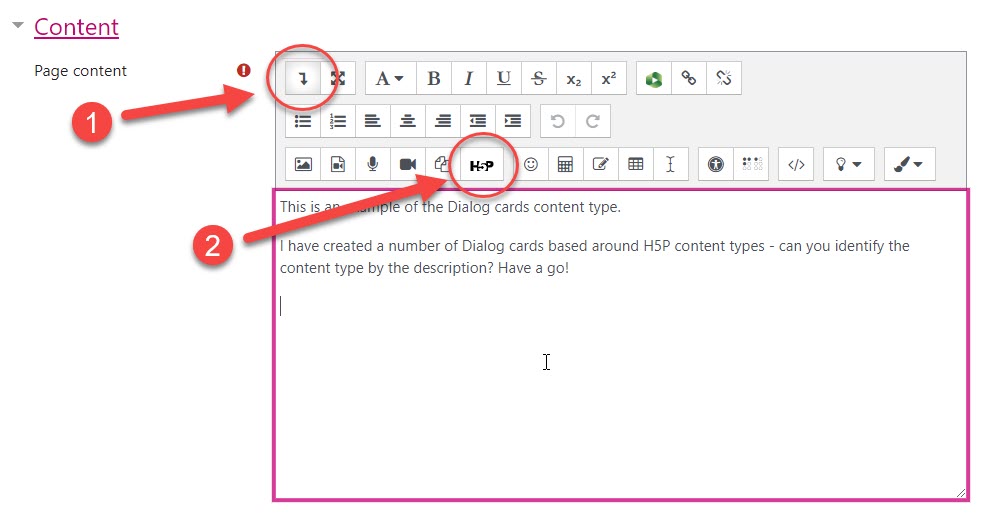Open the lightbulb dropdown menu

[x=848, y=164]
